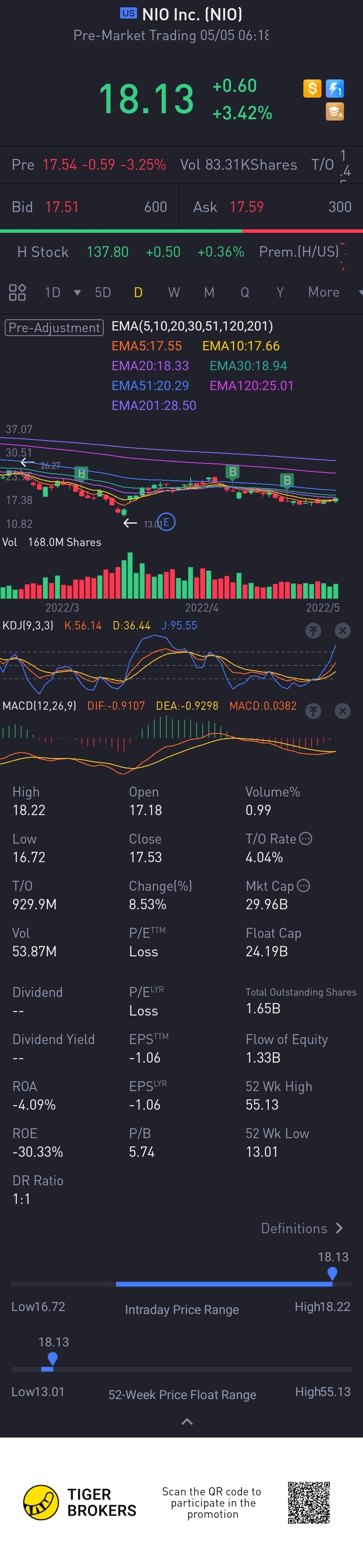Screen dimensions: 363x1568
Task: Tap the EMA120:25.01 legend
Action: click(x=252, y=386)
